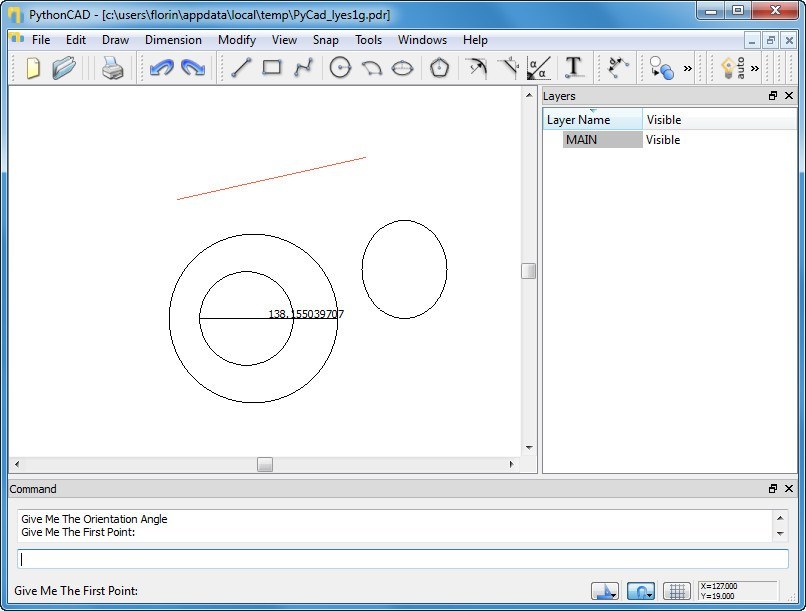
Task: Click command history scroll down arrow
Action: coord(780,533)
